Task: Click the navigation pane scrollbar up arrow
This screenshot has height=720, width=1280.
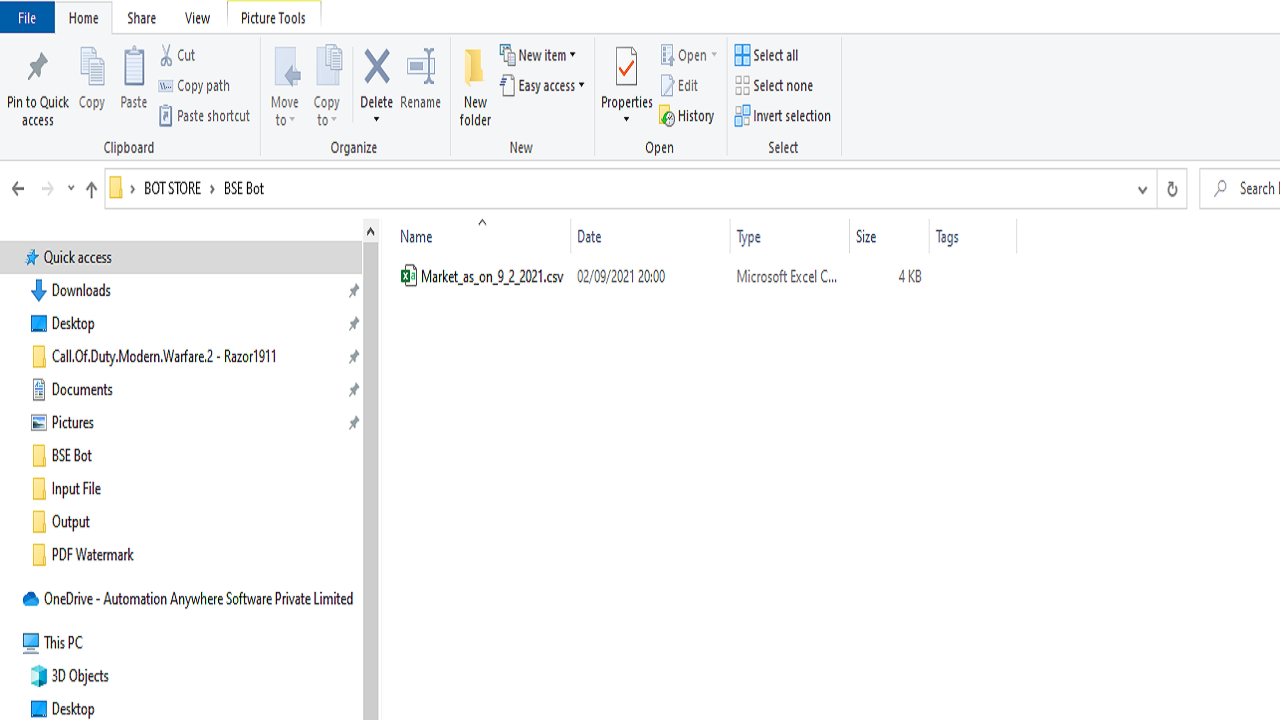Action: tap(370, 231)
